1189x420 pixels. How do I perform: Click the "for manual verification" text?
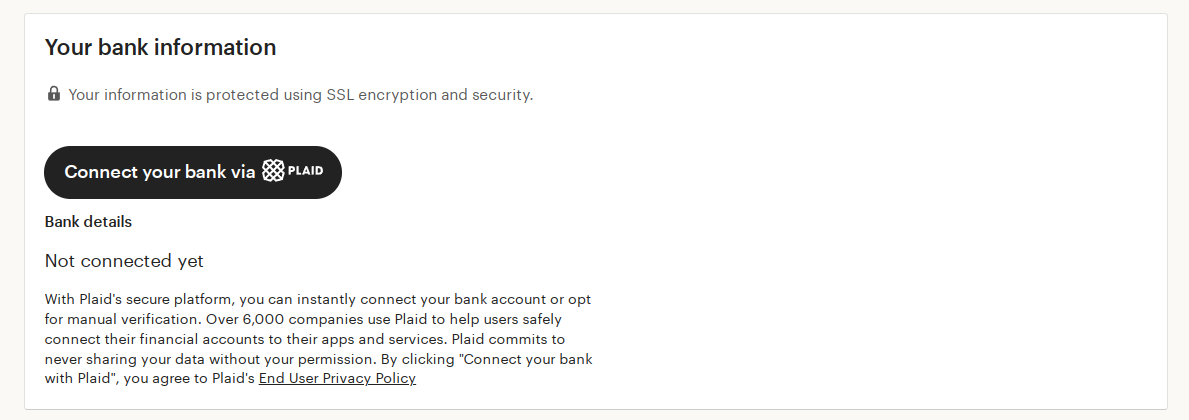[122, 319]
